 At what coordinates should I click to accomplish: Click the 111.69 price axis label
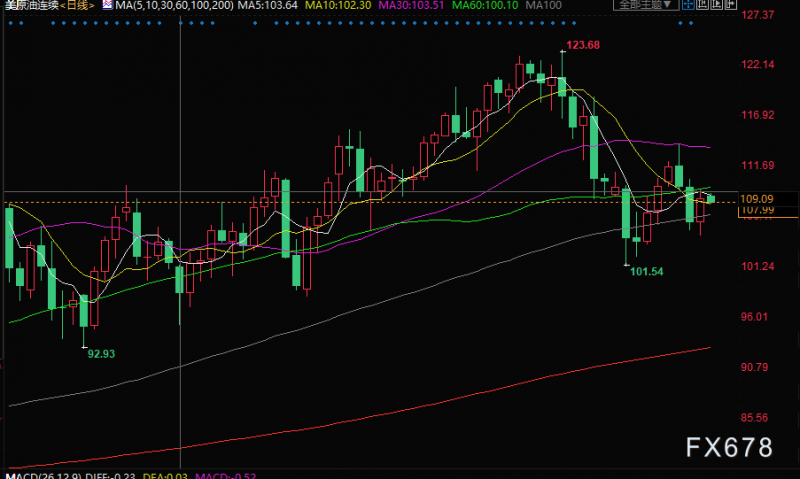pos(757,165)
